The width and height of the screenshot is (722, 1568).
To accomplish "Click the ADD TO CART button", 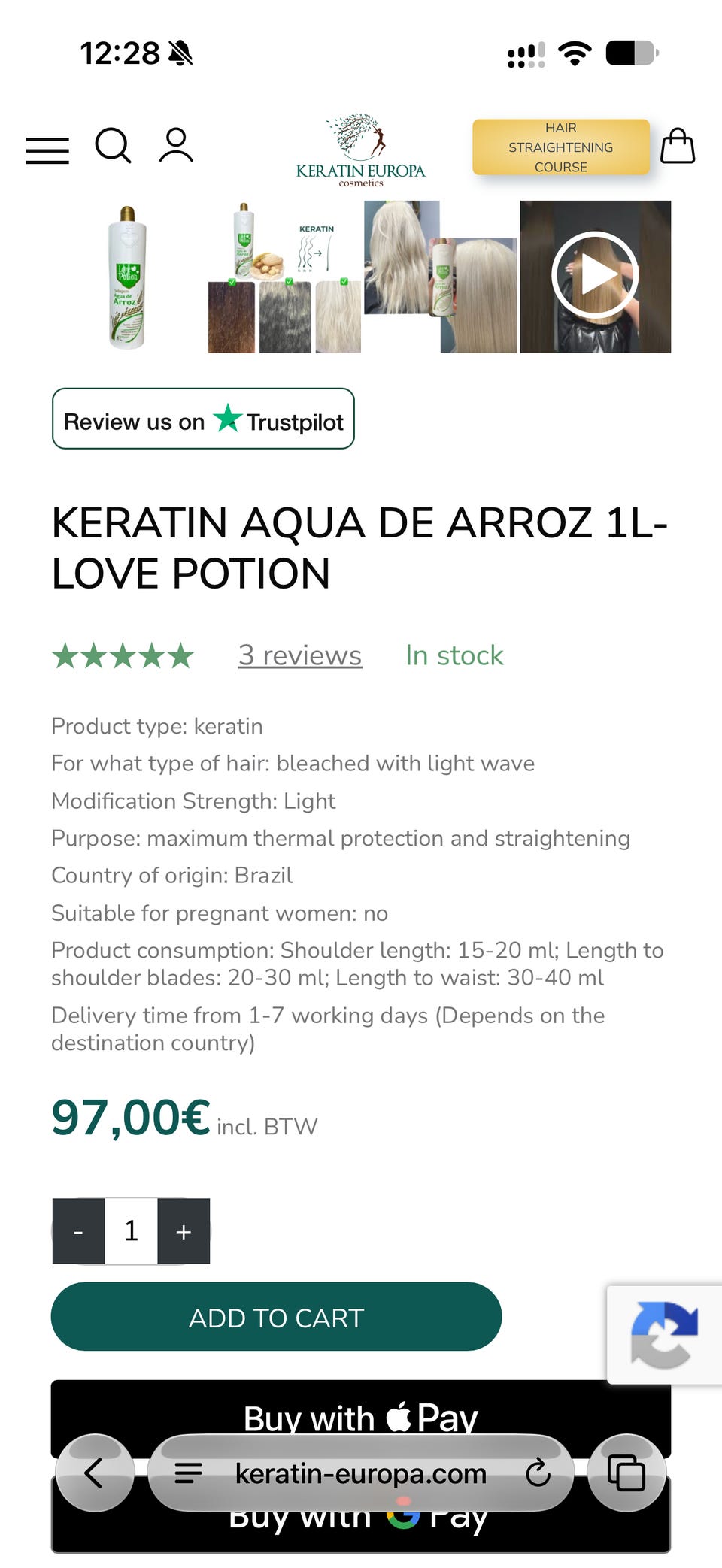I will (x=276, y=1317).
